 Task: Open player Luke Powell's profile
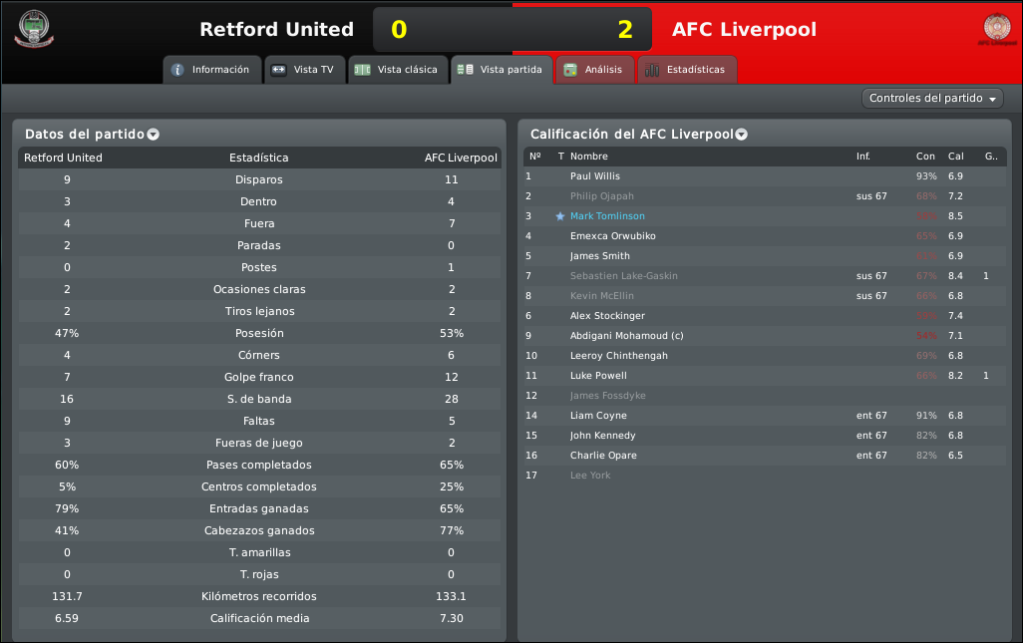click(x=598, y=376)
